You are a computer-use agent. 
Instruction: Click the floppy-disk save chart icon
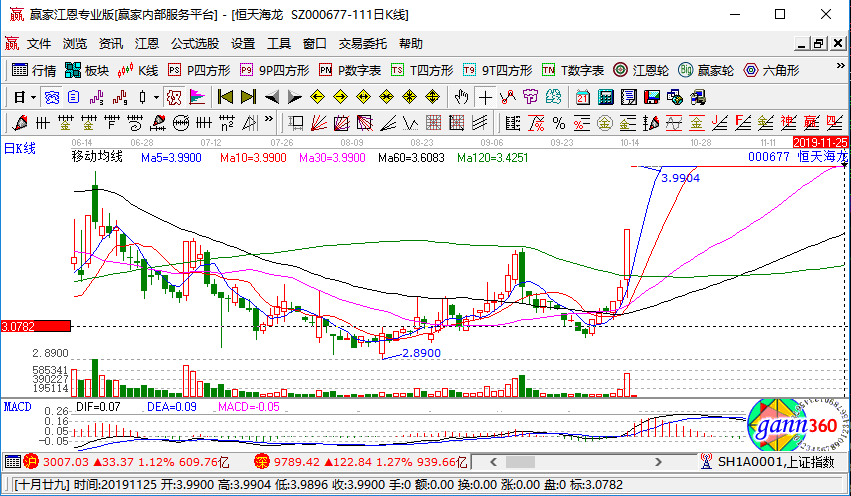pyautogui.click(x=651, y=98)
